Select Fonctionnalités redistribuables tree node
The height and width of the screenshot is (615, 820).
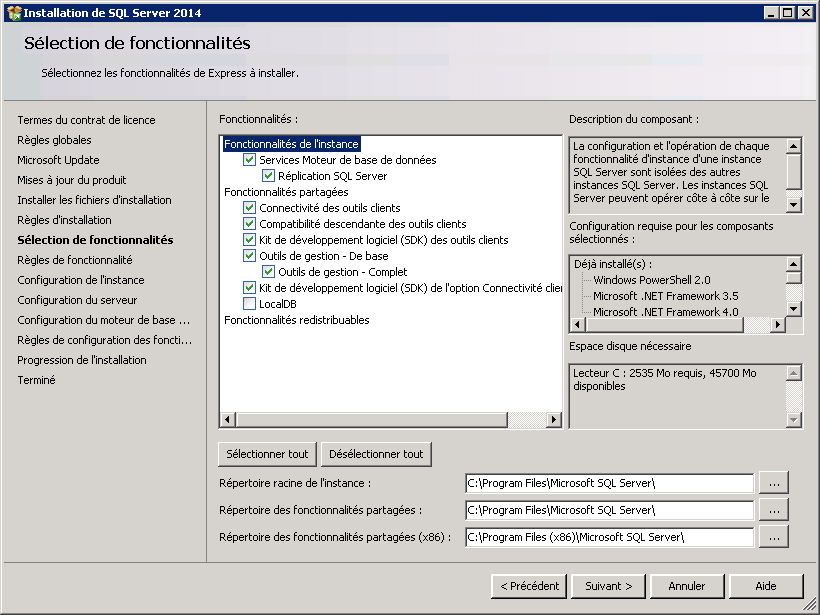pyautogui.click(x=296, y=320)
